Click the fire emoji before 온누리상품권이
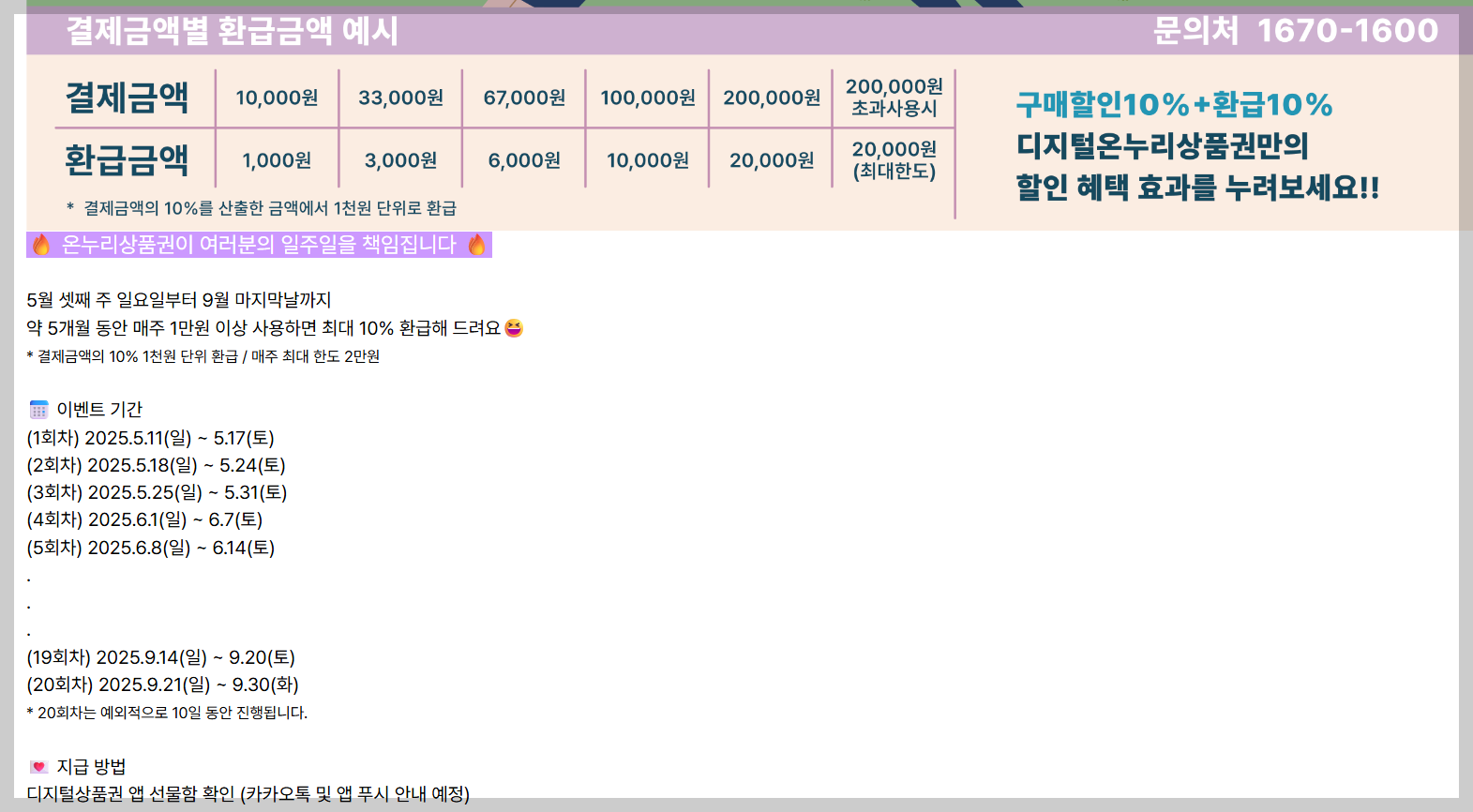 41,245
